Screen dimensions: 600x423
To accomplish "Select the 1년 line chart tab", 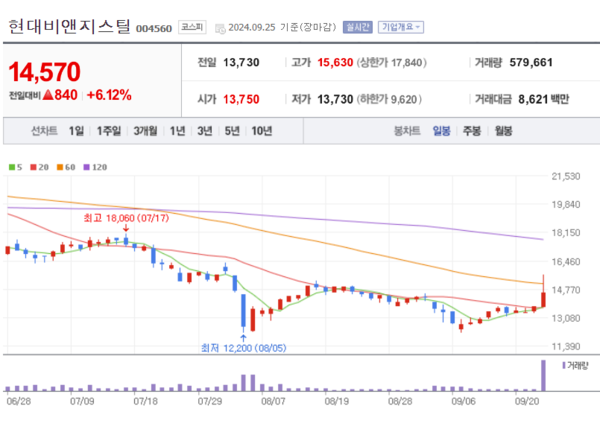I will [177, 131].
